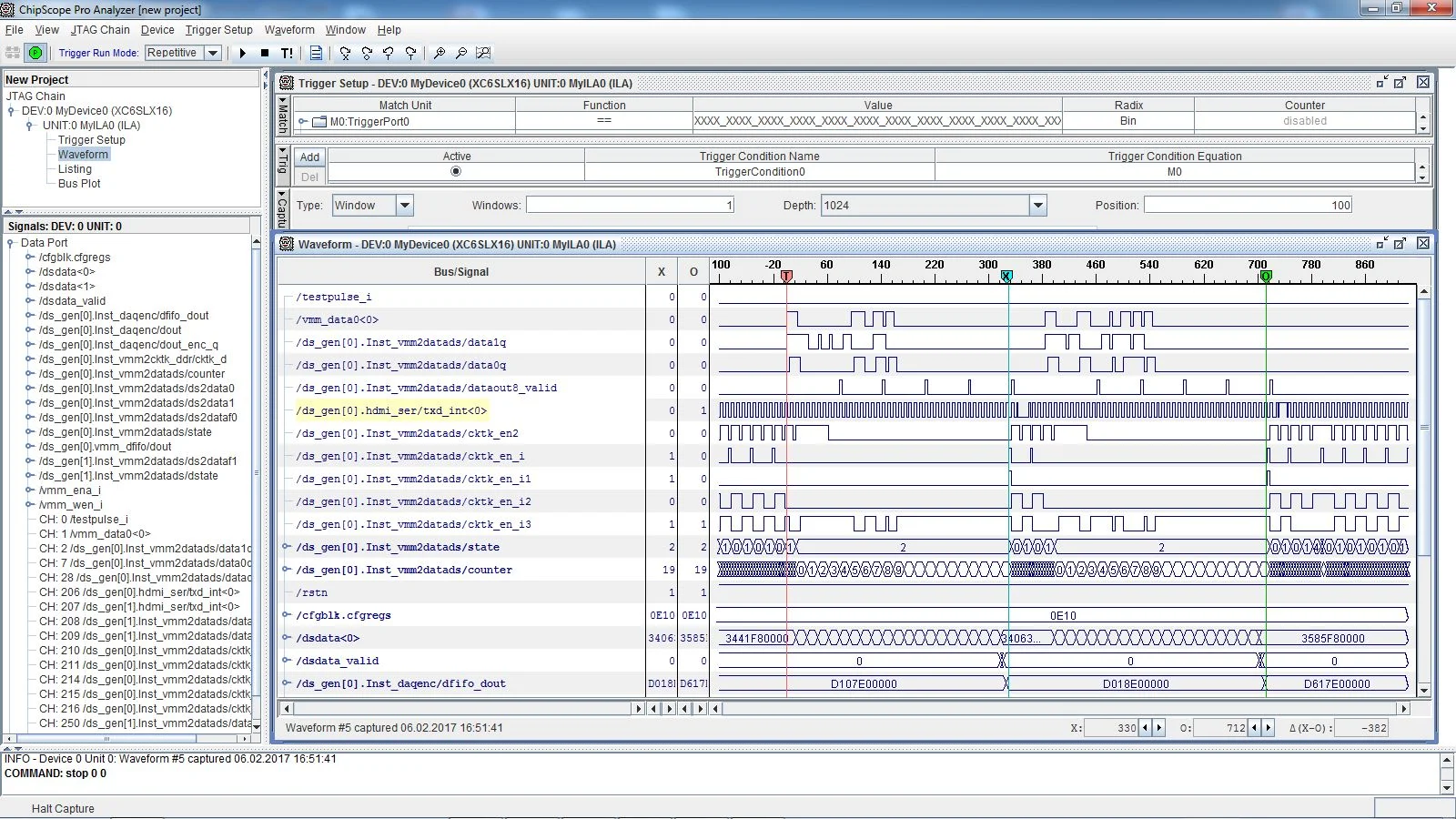Open the Trigger Setup menu
The image size is (1456, 819).
pyautogui.click(x=218, y=30)
